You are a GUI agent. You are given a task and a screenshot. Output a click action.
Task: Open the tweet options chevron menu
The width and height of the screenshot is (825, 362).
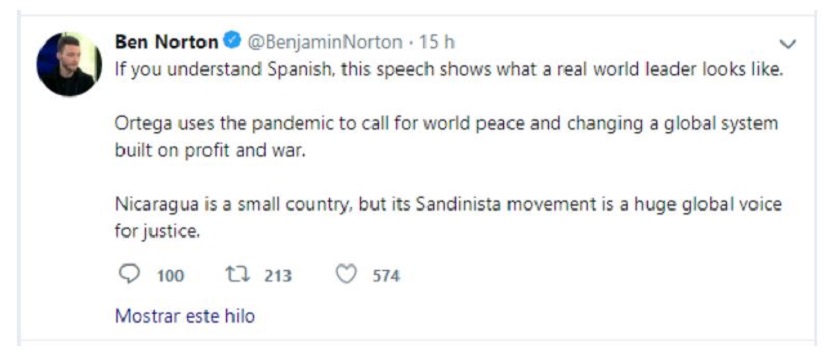(788, 45)
